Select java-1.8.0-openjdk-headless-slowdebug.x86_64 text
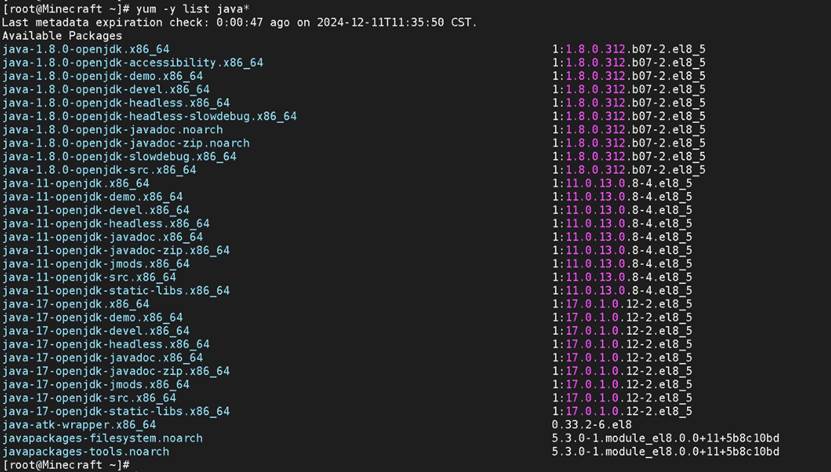Viewport: 831px width, 472px height. [149, 116]
